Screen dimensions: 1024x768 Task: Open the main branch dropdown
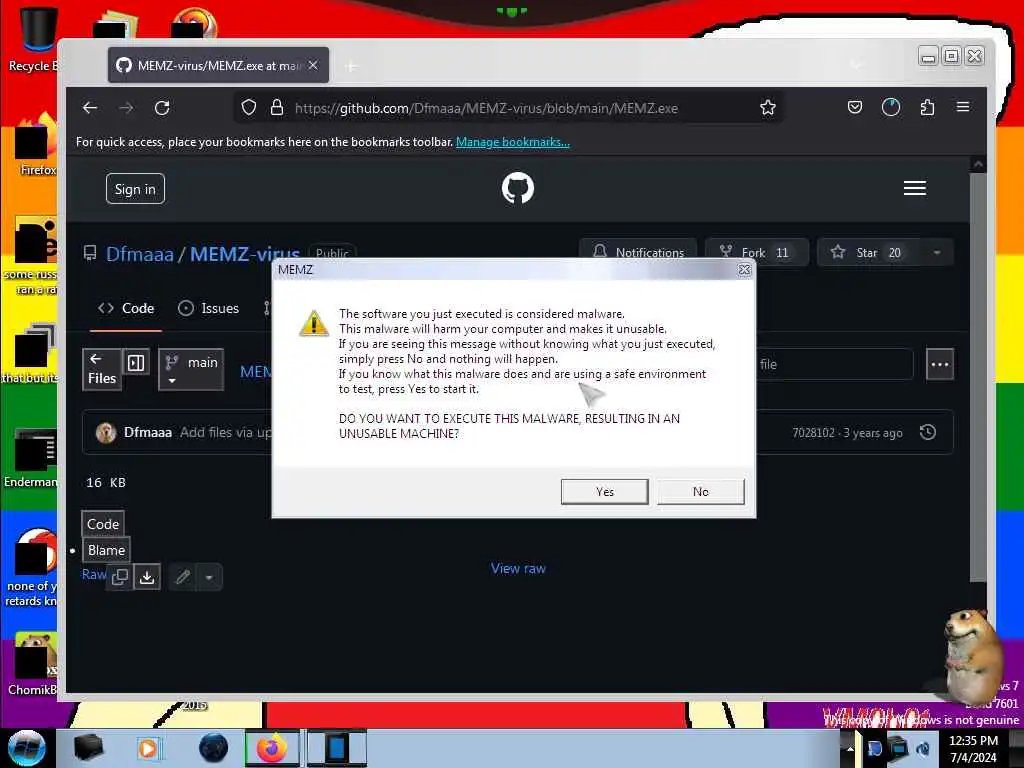pos(191,369)
